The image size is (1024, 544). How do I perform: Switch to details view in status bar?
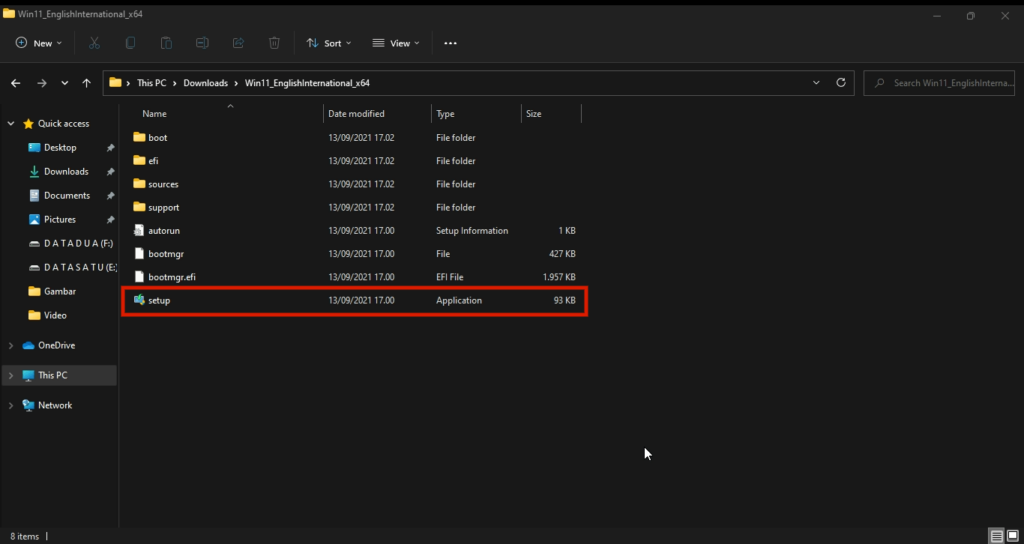997,536
